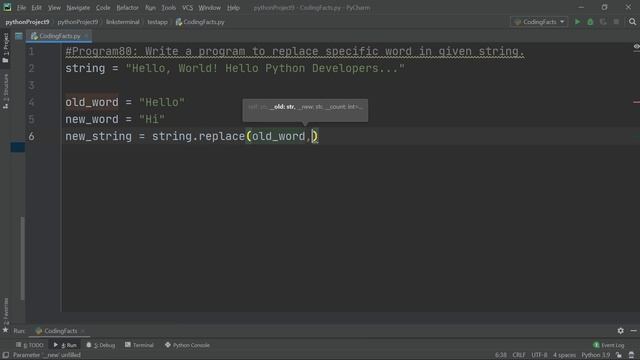
Task: Open the CodingFacts run configuration dropdown
Action: click(539, 22)
